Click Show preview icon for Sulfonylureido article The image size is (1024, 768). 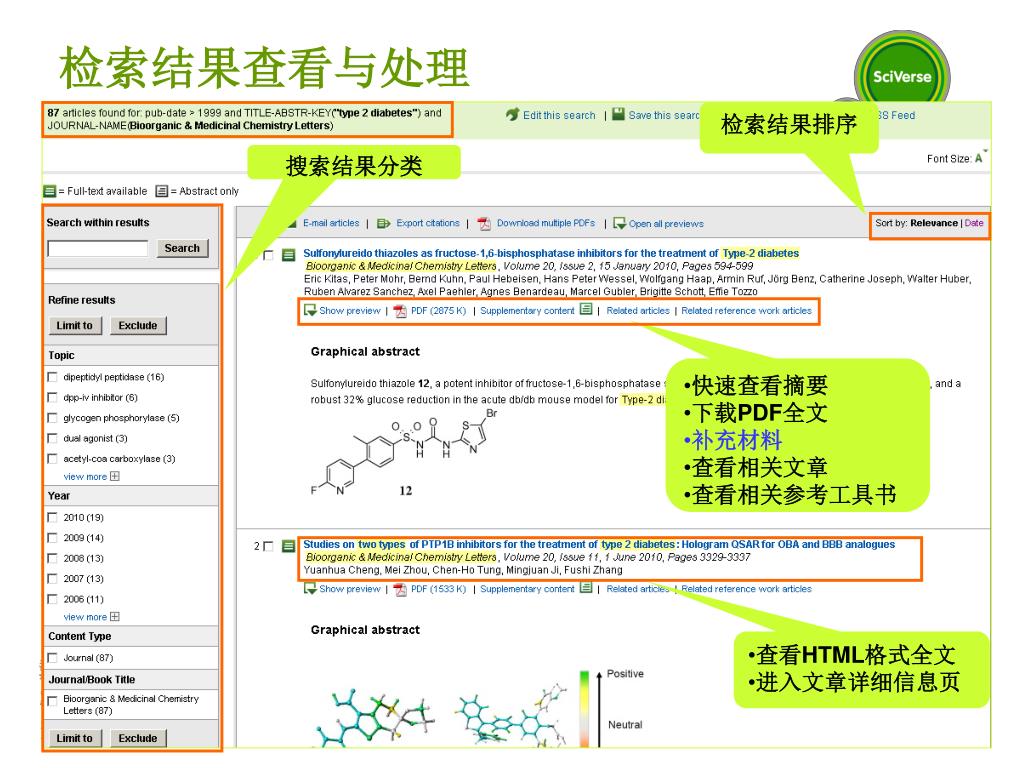(x=310, y=311)
